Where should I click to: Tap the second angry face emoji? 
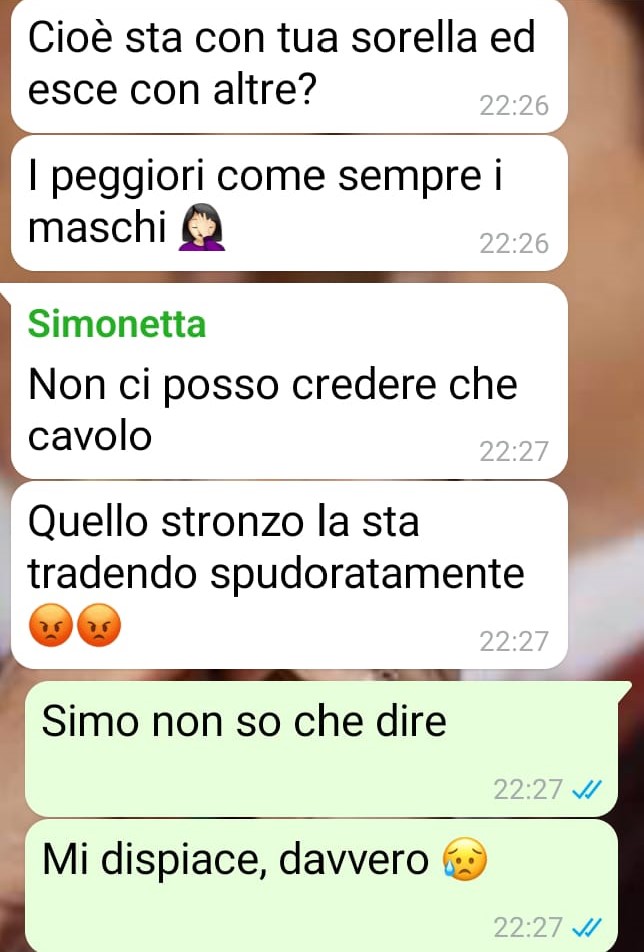[100, 625]
